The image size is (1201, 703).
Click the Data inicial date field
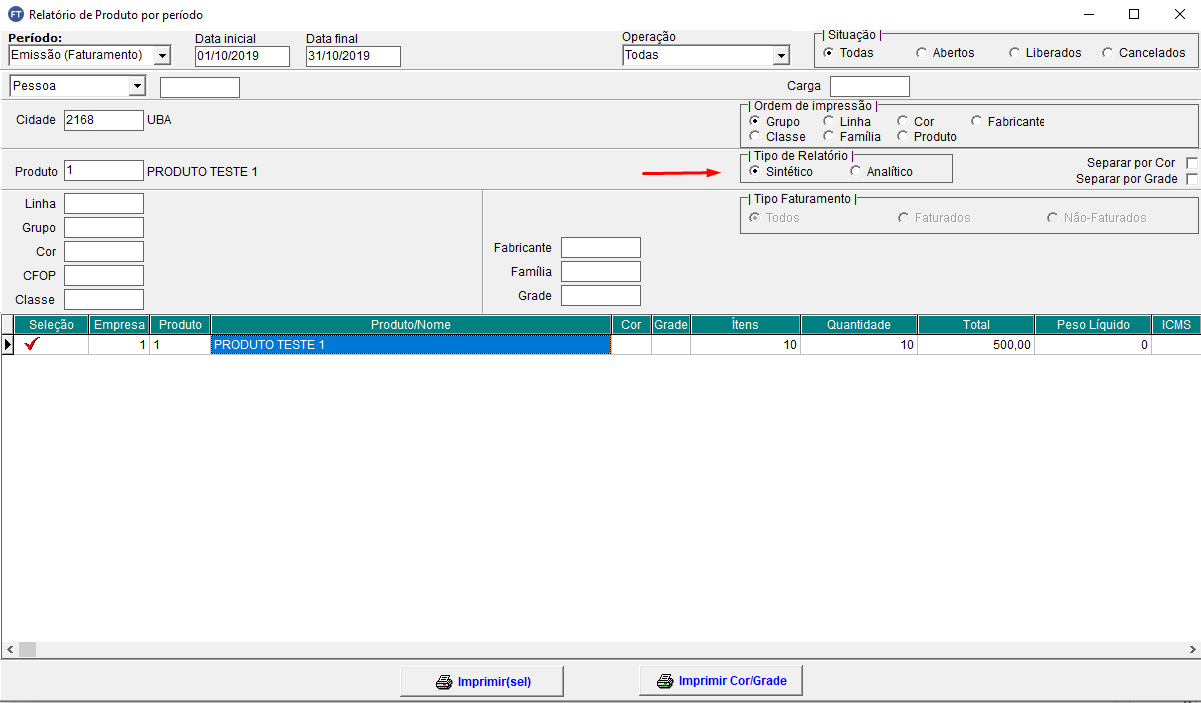coord(242,56)
